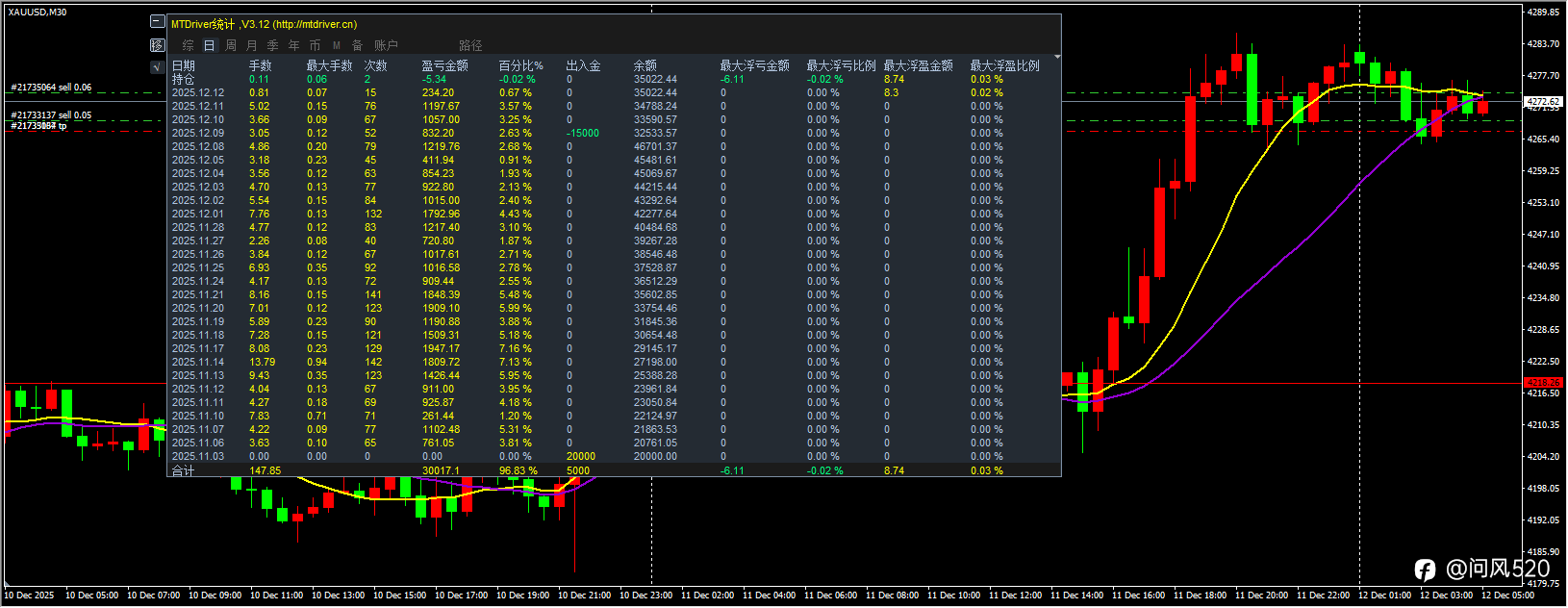
Task: Select the 2025.12.09 date row
Action: pos(615,133)
